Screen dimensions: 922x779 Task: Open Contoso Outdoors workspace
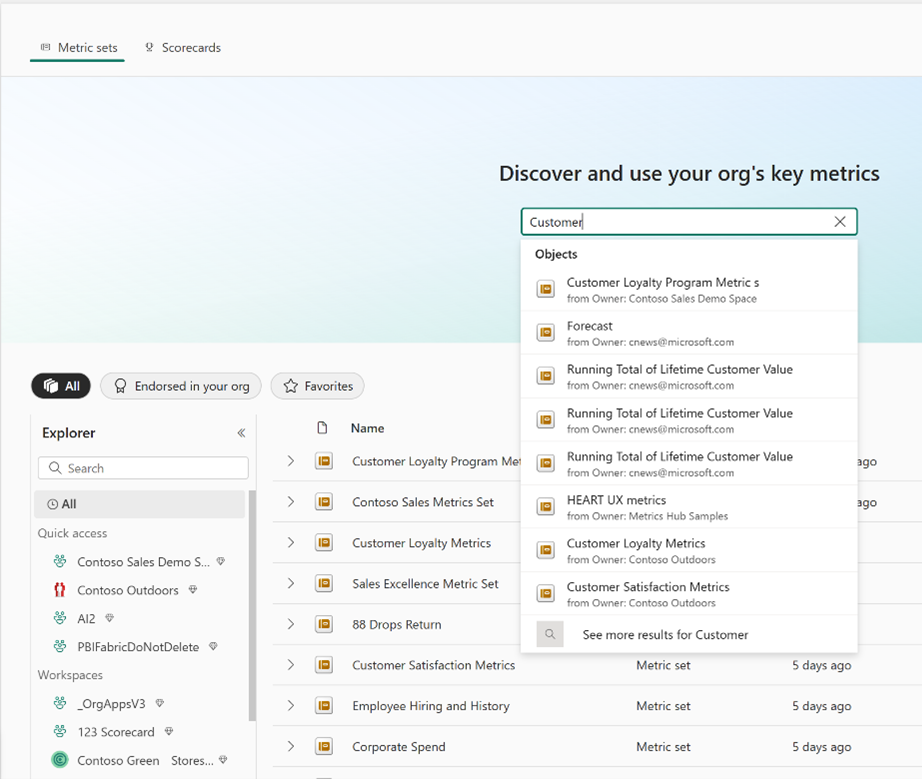click(x=128, y=590)
